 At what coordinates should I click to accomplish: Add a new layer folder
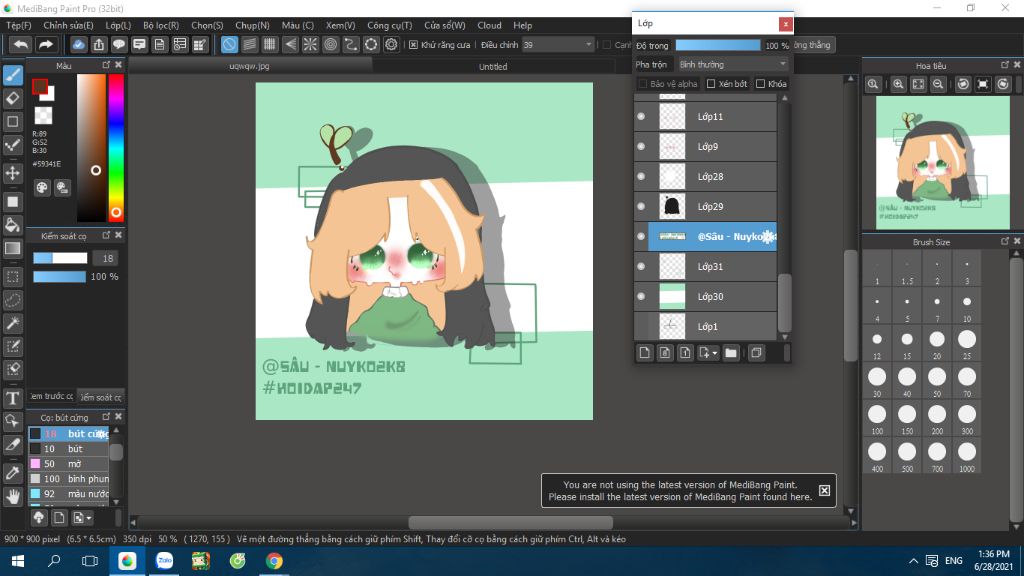[x=731, y=353]
